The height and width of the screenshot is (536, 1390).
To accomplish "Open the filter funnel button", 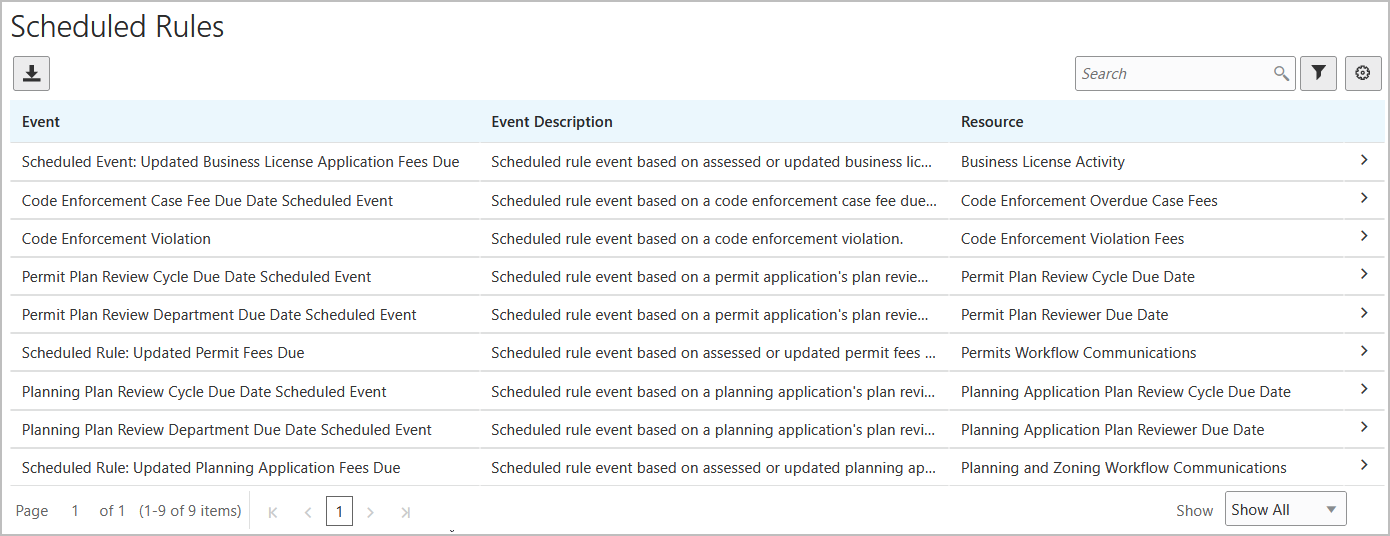I will [x=1318, y=73].
